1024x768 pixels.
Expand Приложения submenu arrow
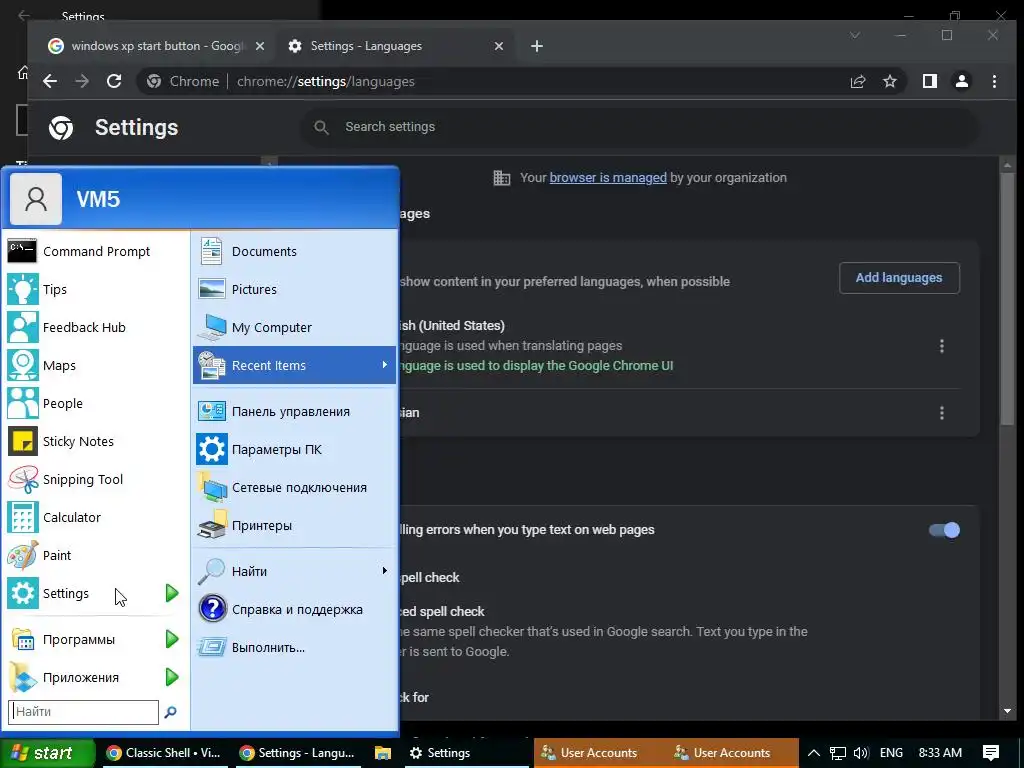(172, 677)
